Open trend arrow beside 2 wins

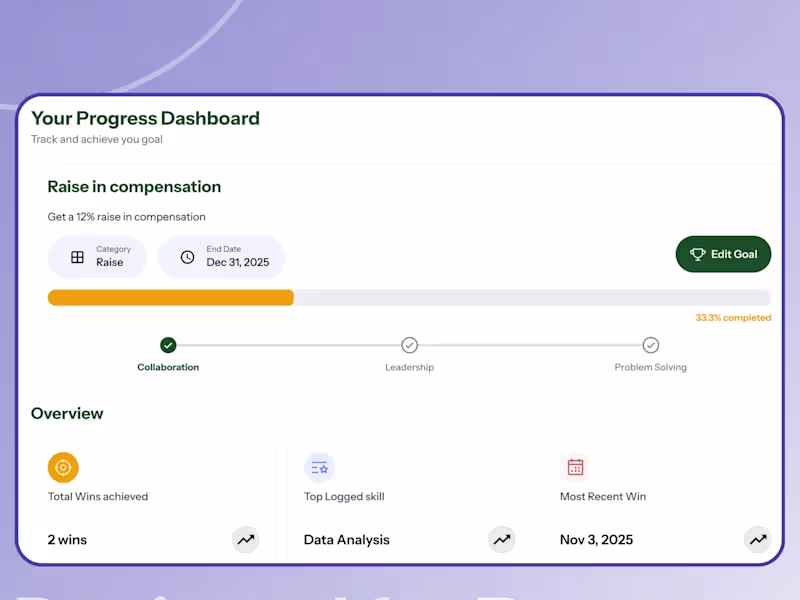246,539
